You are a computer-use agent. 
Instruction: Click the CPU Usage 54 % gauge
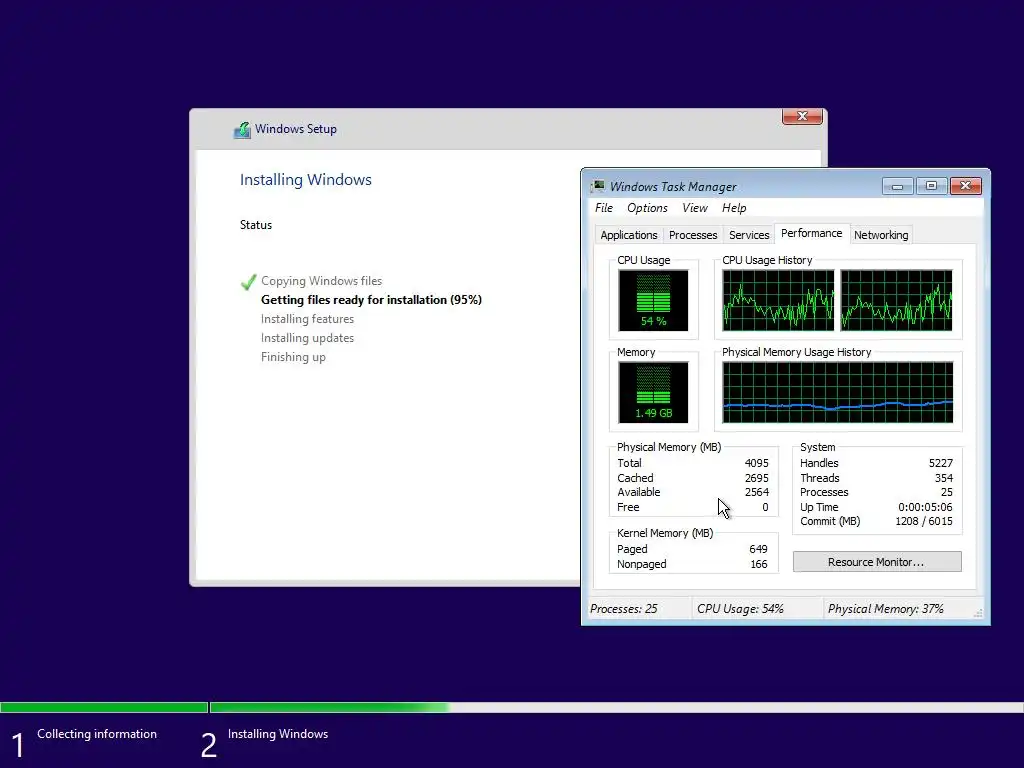(x=653, y=300)
